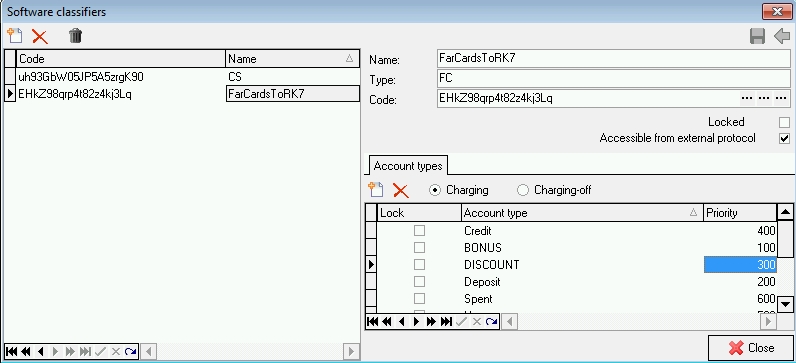Click last ellipsis button in Code field

click(781, 98)
